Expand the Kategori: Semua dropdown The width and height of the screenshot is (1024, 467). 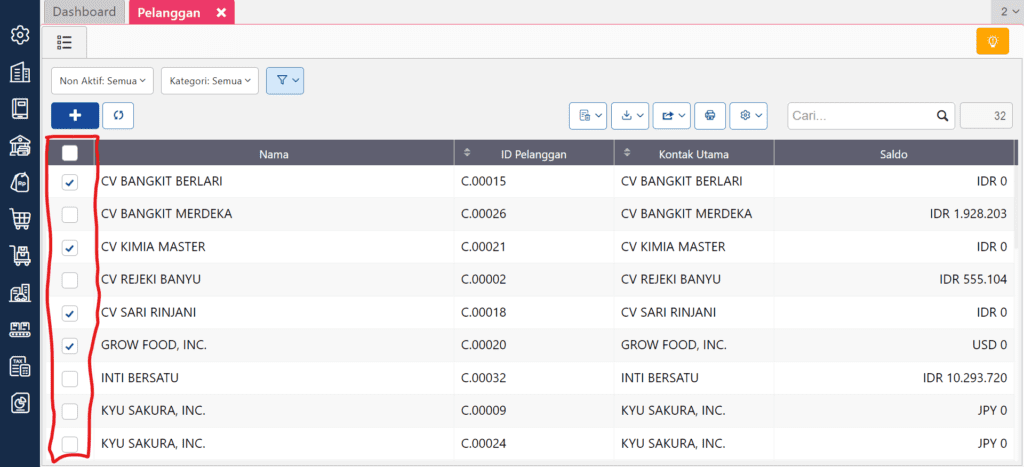[x=209, y=80]
